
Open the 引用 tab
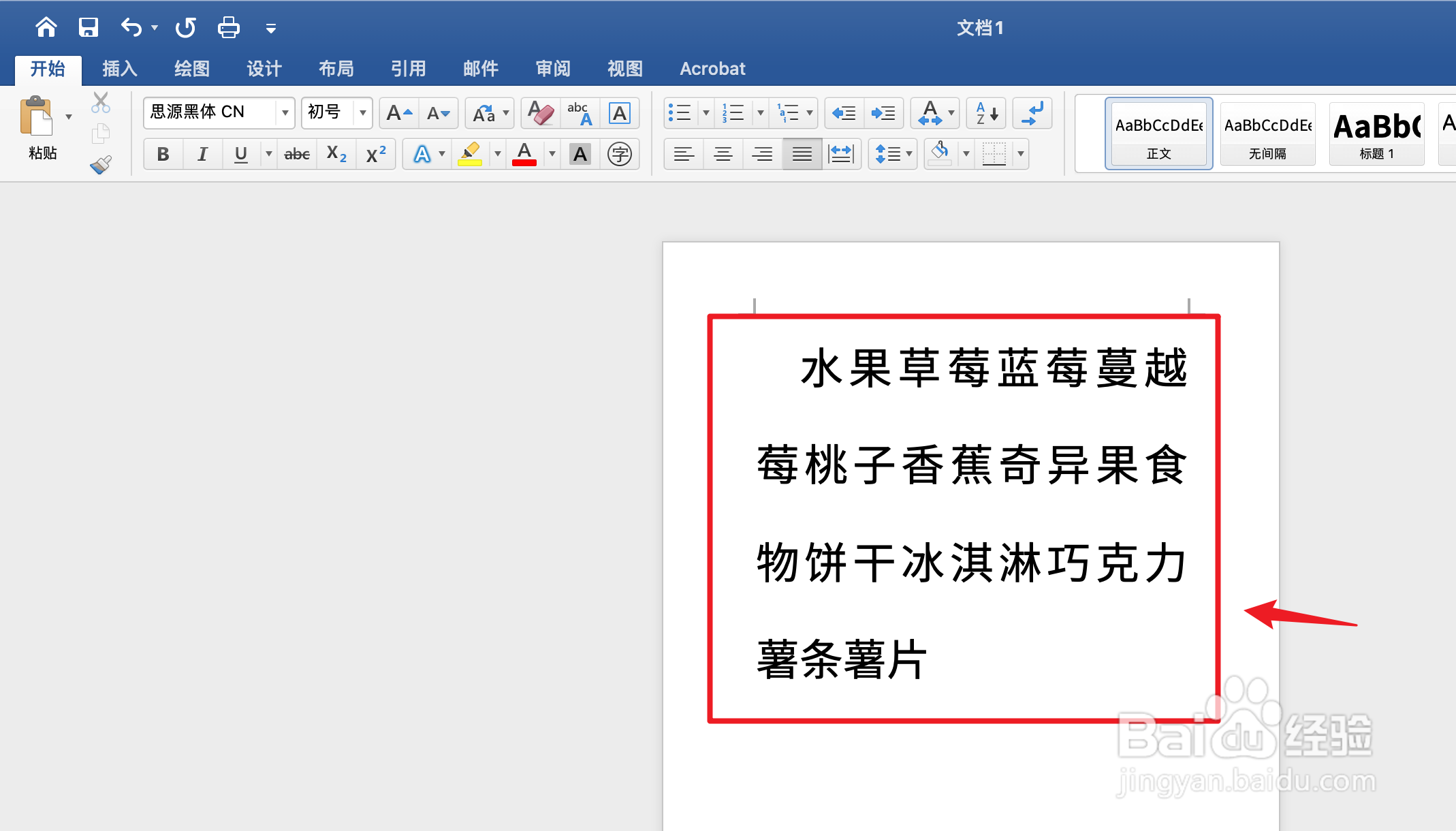point(409,69)
